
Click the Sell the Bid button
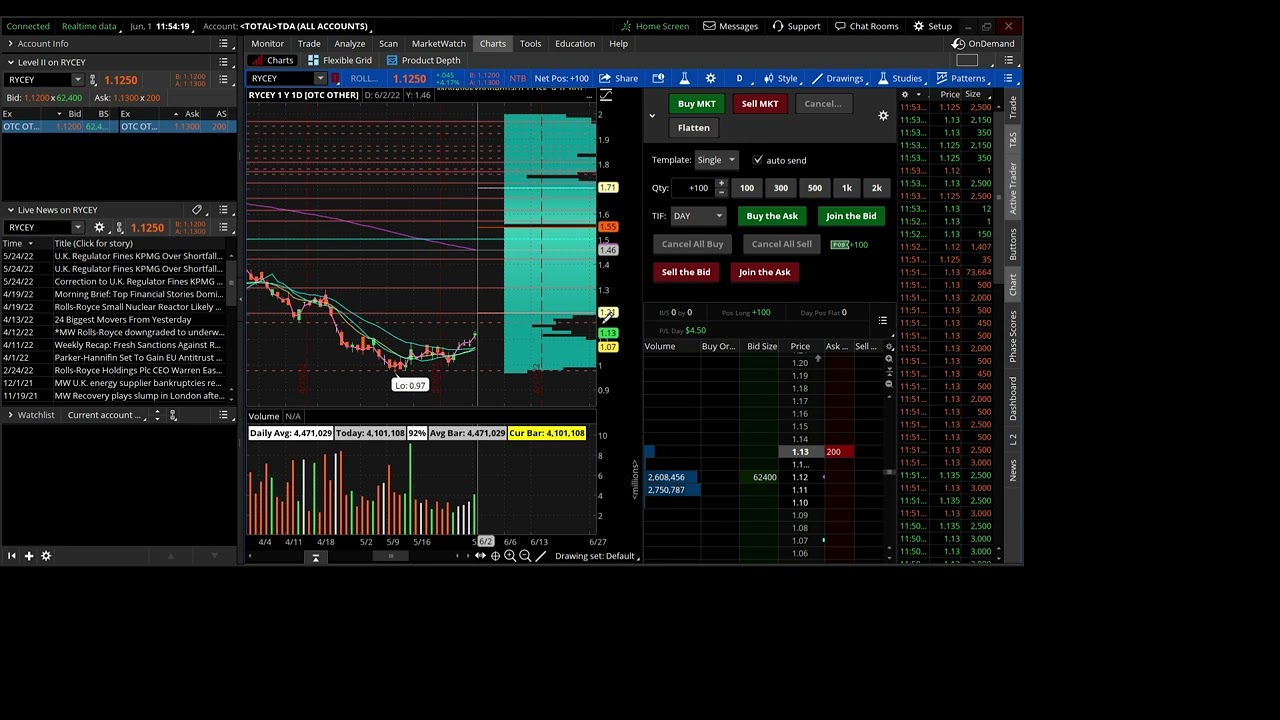point(686,272)
